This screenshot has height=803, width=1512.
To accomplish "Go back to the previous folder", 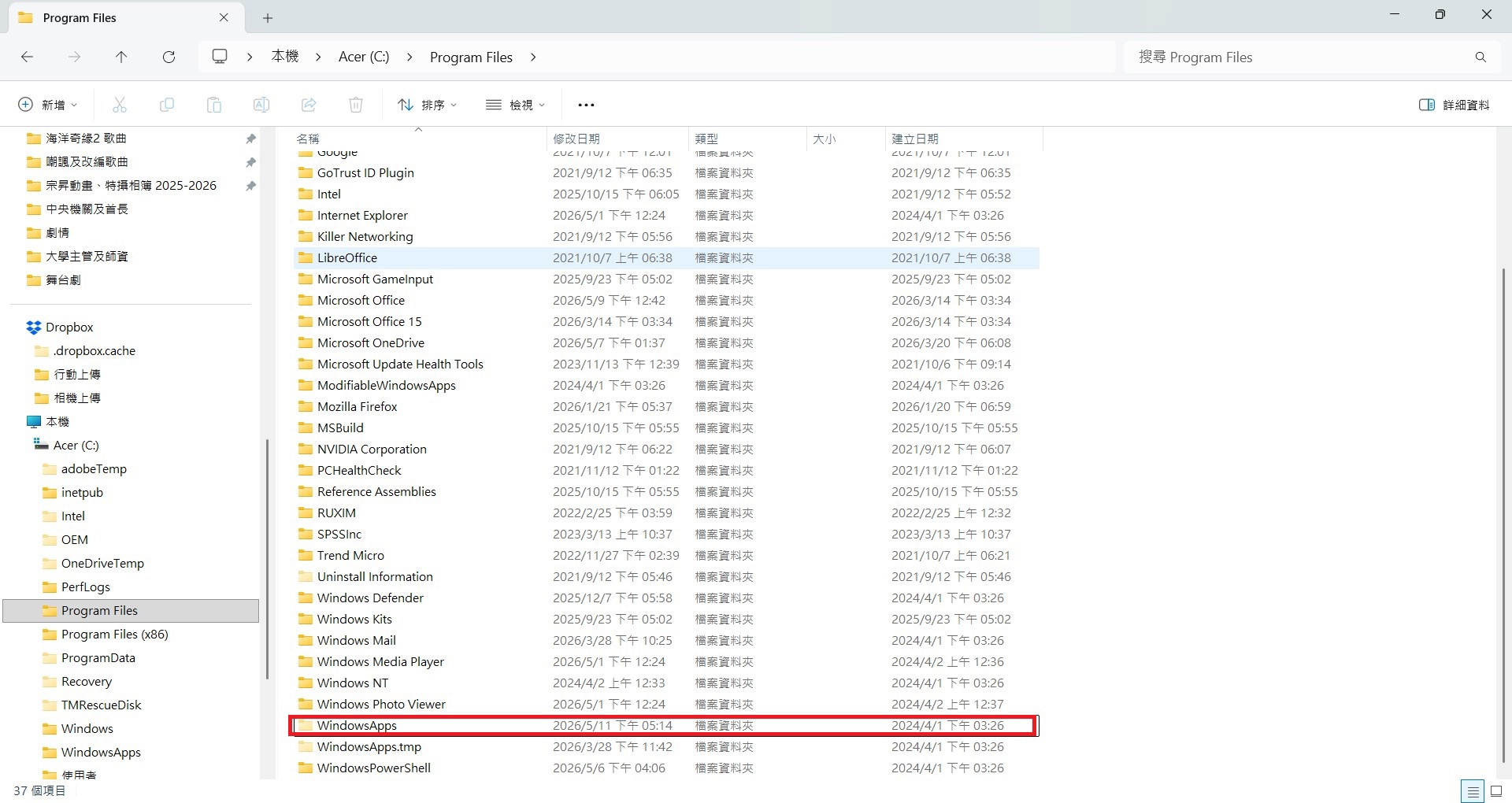I will click(x=27, y=57).
